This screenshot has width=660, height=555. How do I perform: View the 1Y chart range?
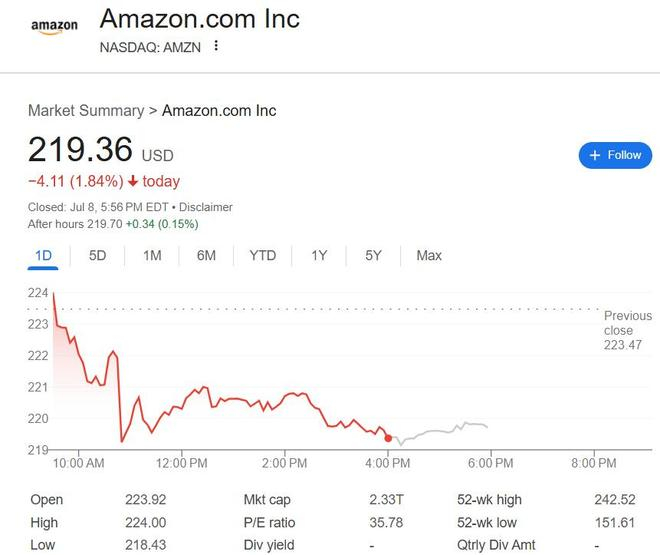(x=319, y=256)
